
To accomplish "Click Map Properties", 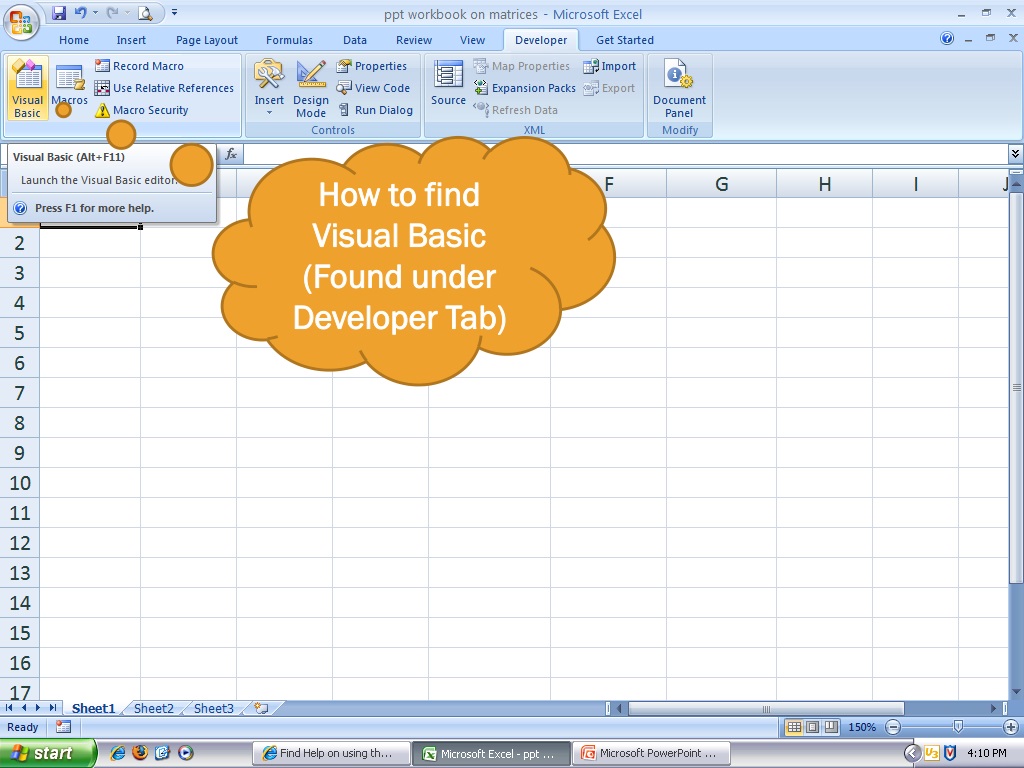I will click(521, 66).
